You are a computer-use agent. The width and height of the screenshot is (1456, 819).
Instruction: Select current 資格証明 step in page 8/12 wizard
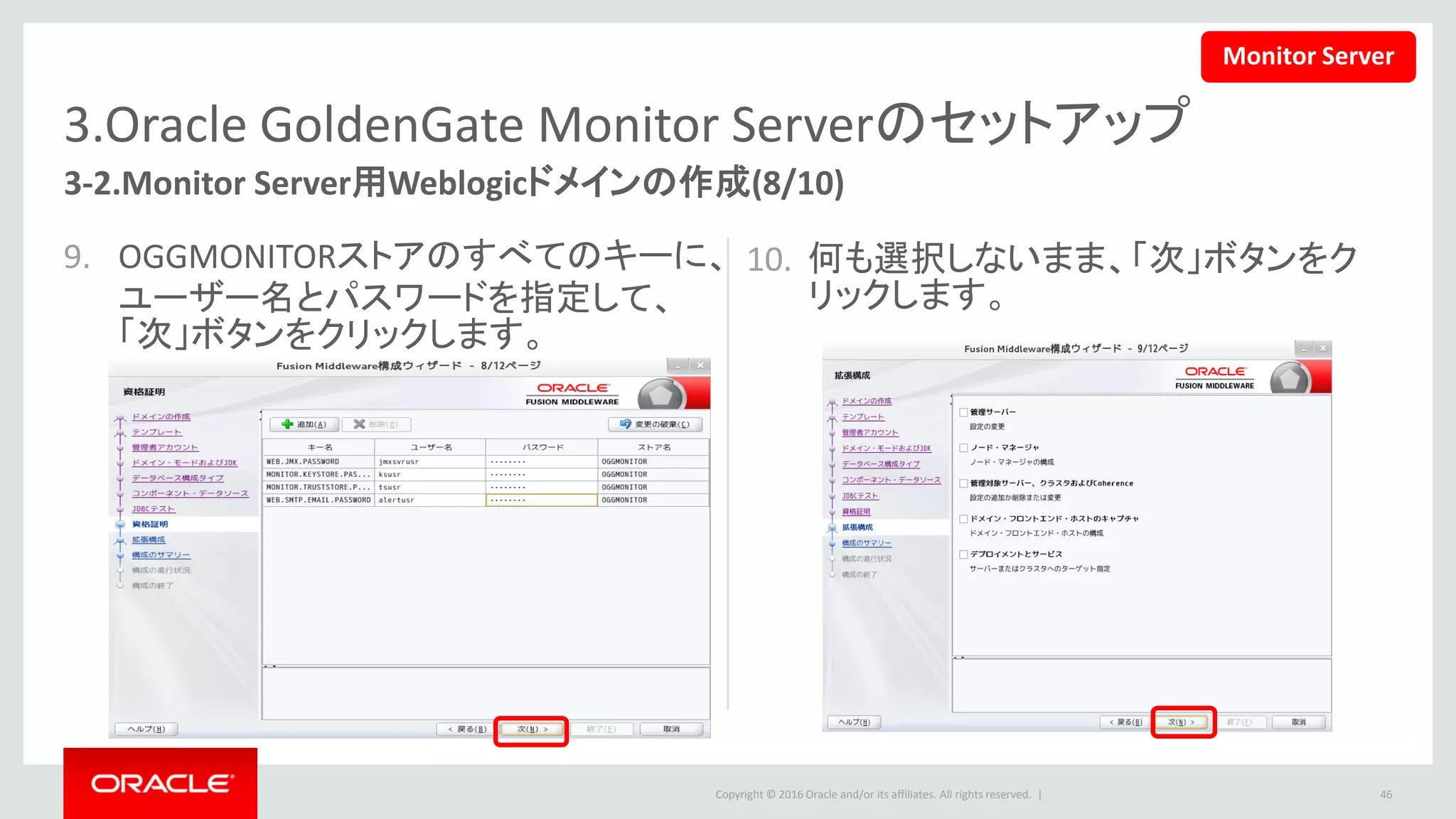[x=150, y=524]
